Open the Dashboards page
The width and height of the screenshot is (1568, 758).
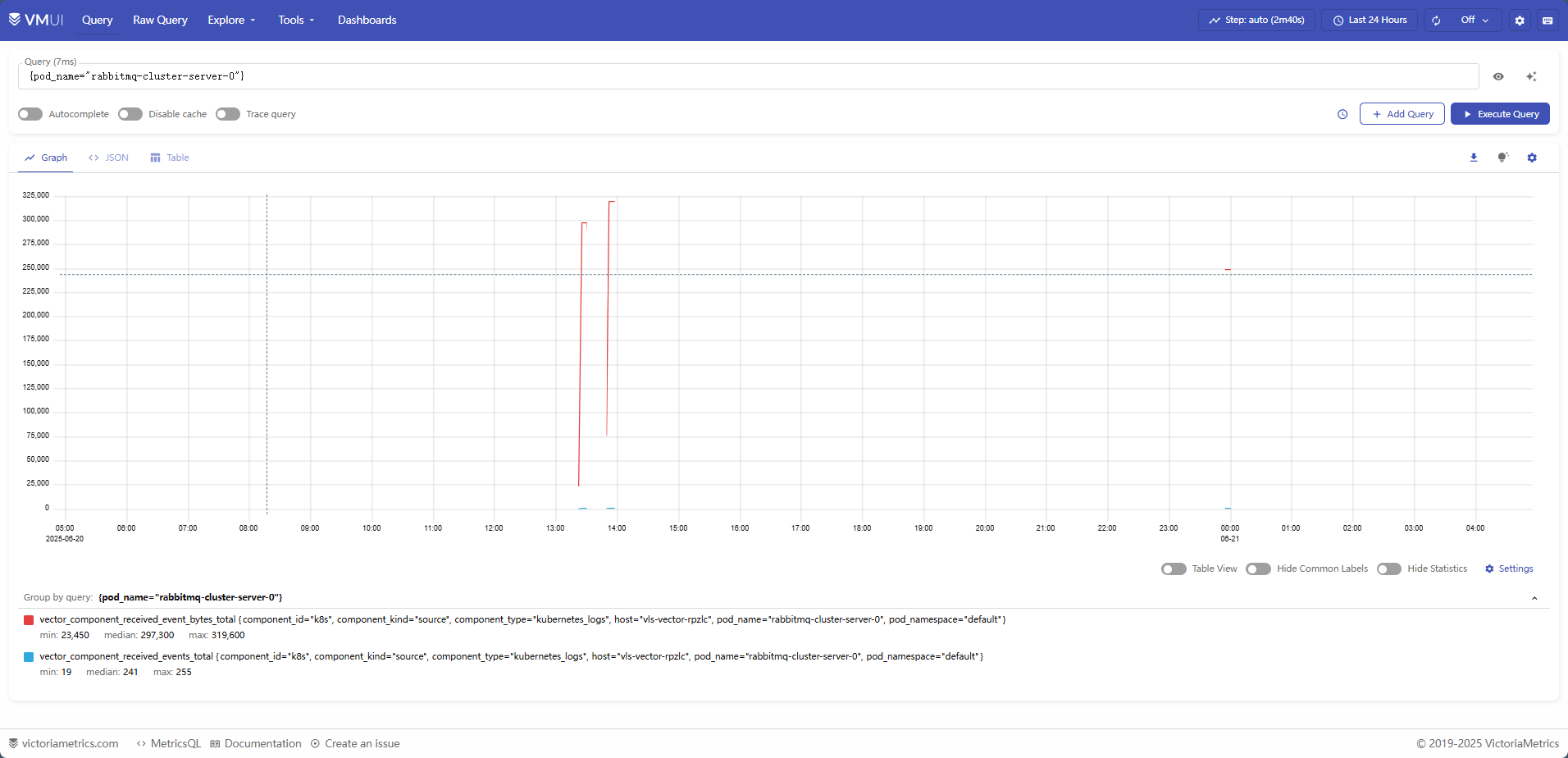(x=366, y=20)
